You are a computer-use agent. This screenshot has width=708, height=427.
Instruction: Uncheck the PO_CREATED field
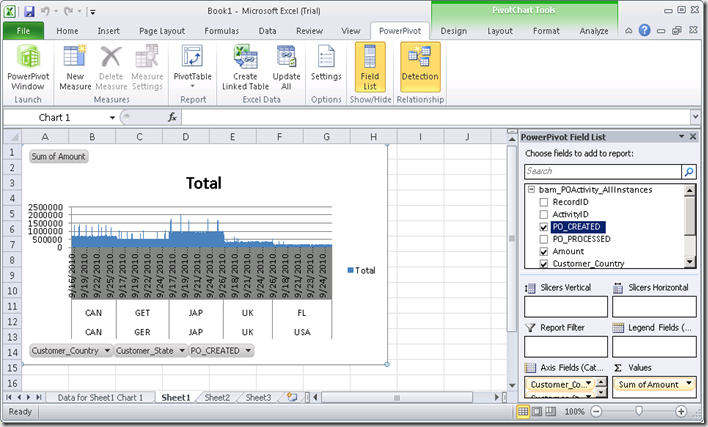[x=544, y=227]
